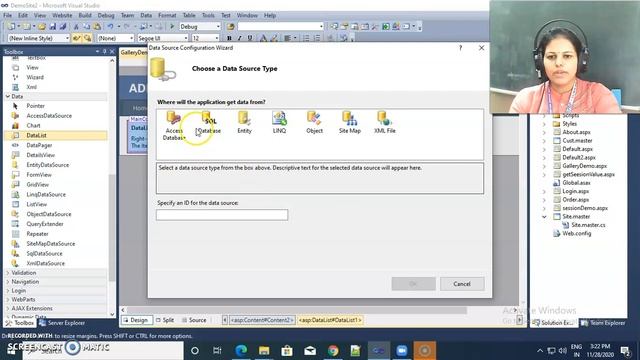Select GridView in the Toolbox
Screen dimensions: 640x360
tap(38, 184)
